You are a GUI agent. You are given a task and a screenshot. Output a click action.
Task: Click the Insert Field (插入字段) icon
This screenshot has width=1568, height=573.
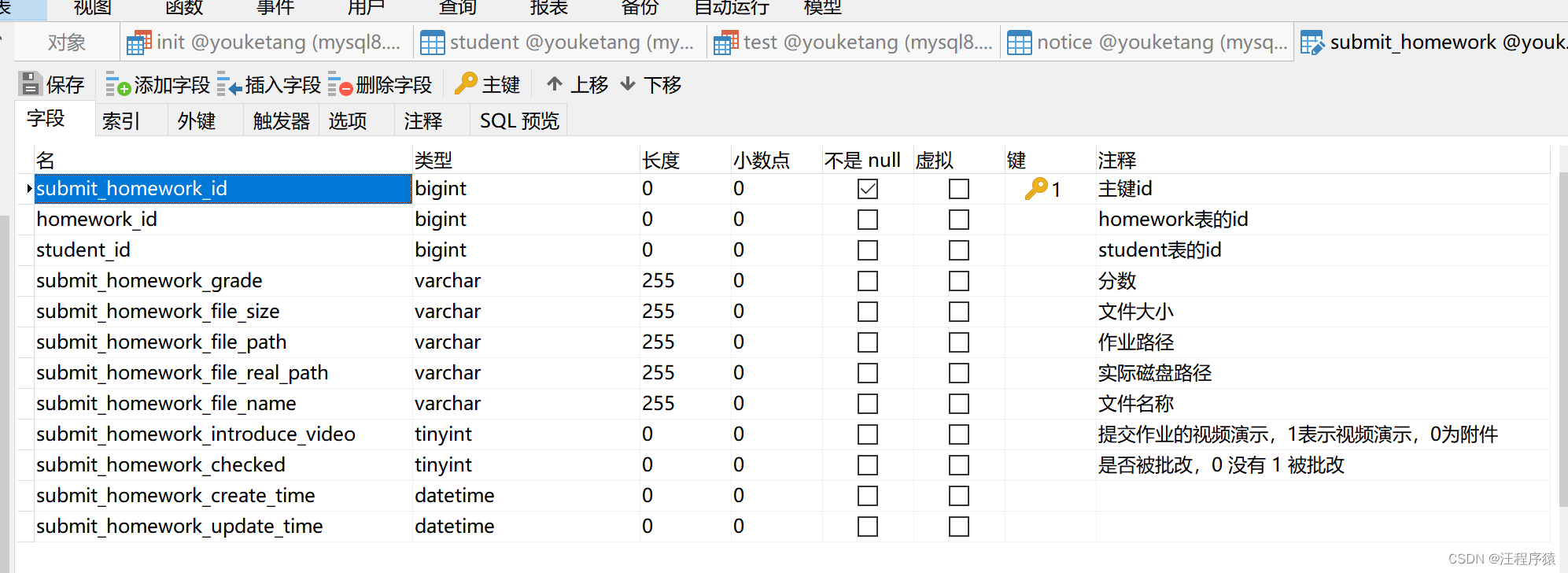[x=229, y=84]
